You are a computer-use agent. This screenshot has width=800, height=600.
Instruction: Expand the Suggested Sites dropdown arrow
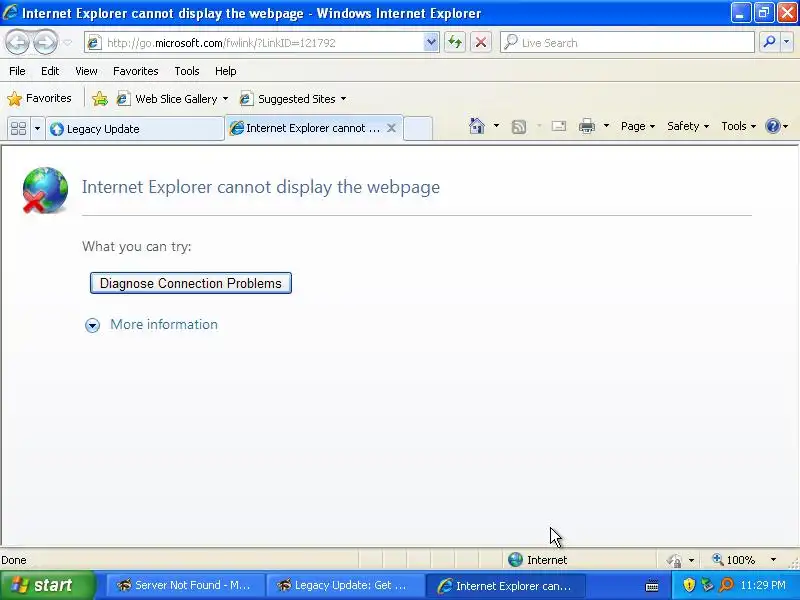pyautogui.click(x=343, y=98)
